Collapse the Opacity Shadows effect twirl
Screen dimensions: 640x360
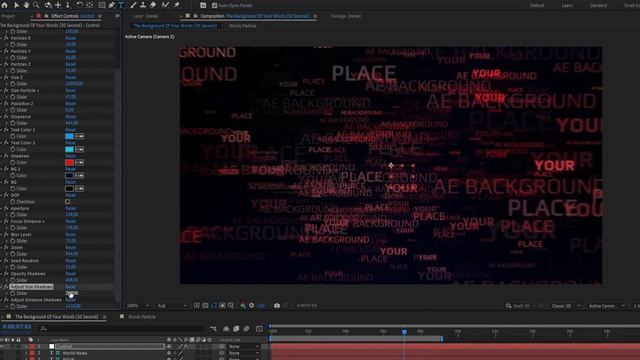[x=2, y=273]
